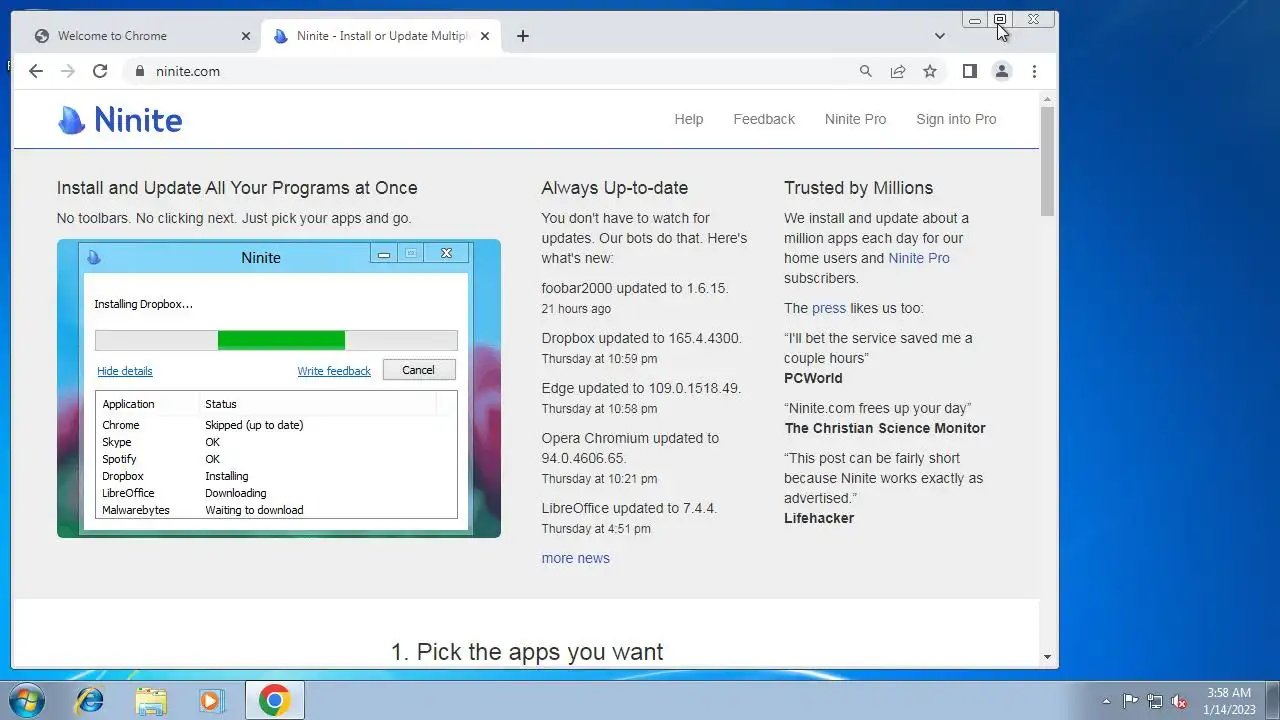Open the Help page link
The image size is (1280, 720).
pyautogui.click(x=689, y=119)
